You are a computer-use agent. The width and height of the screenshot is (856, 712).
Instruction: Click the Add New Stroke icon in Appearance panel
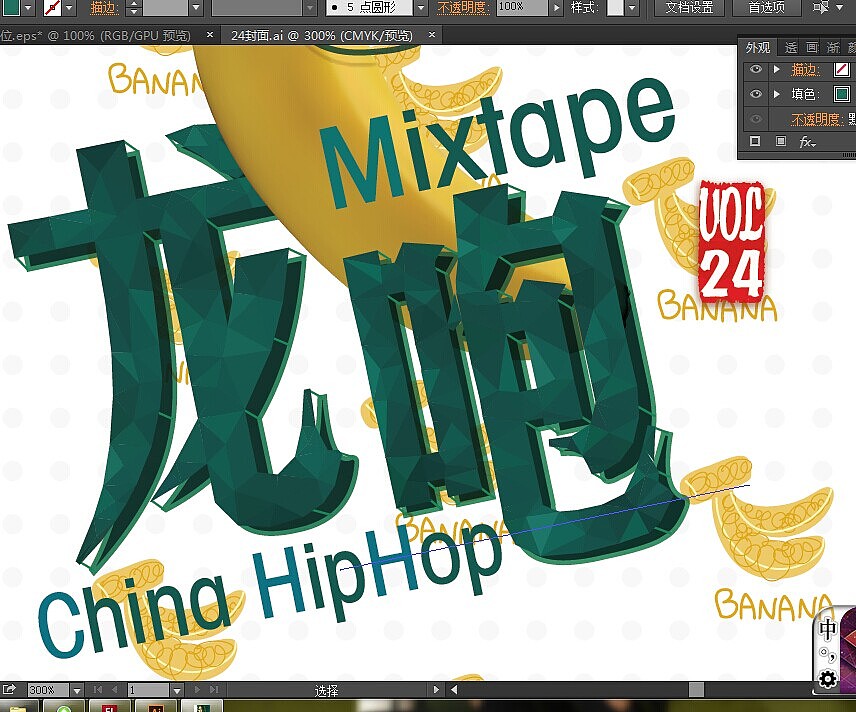[754, 141]
